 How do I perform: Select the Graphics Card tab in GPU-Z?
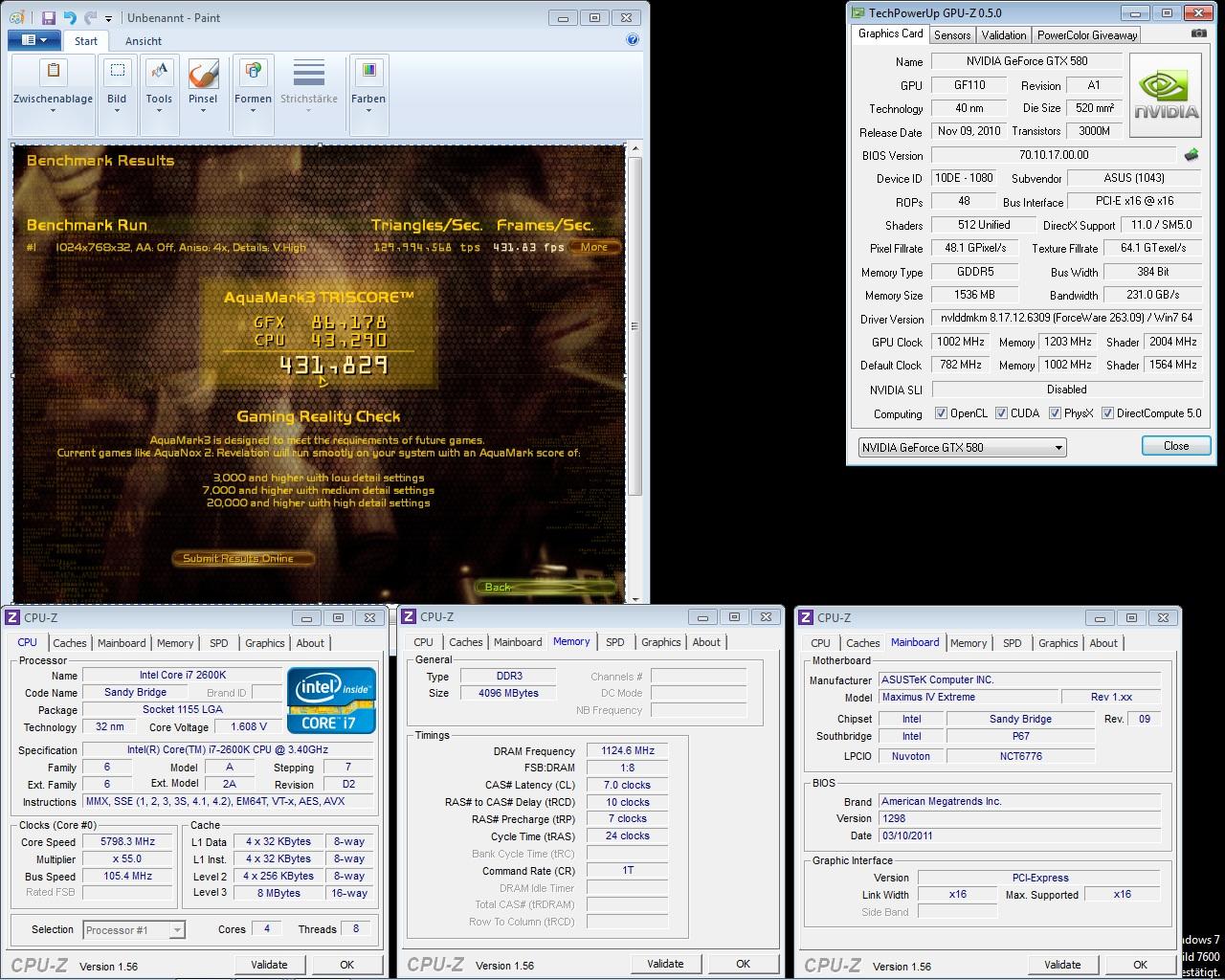point(890,33)
